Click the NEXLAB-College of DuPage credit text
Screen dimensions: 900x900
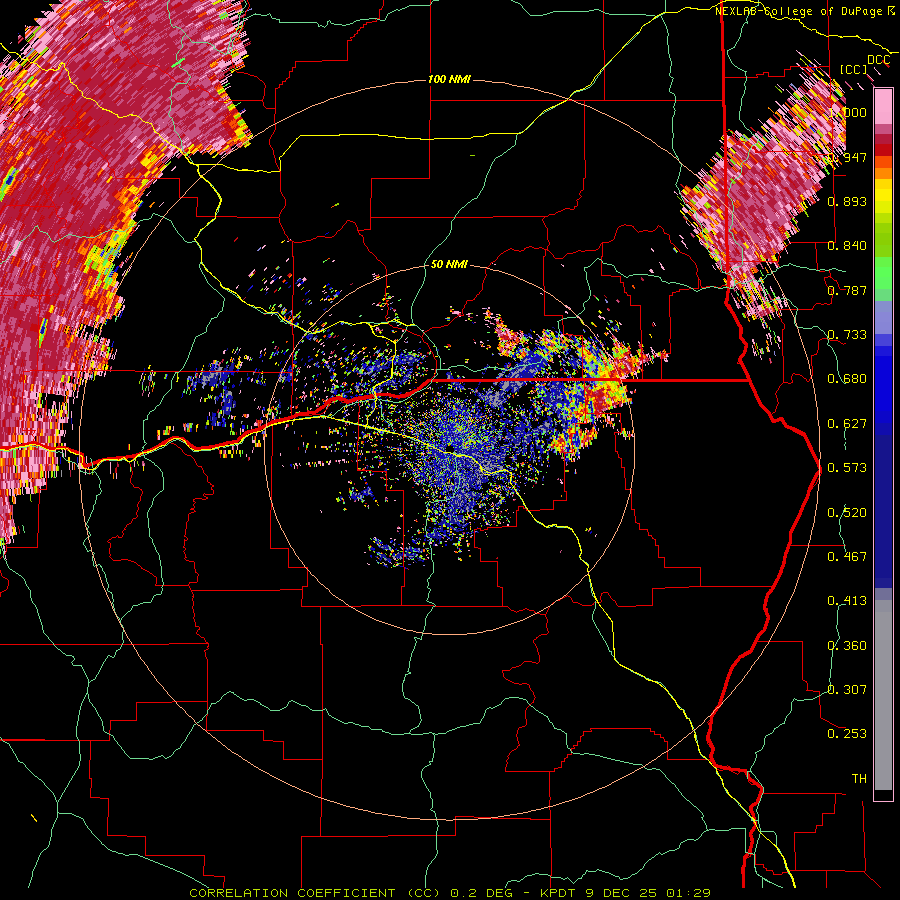coord(804,11)
